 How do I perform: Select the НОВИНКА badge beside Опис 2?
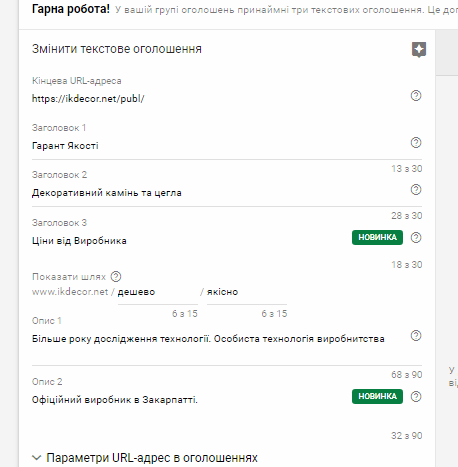click(377, 396)
